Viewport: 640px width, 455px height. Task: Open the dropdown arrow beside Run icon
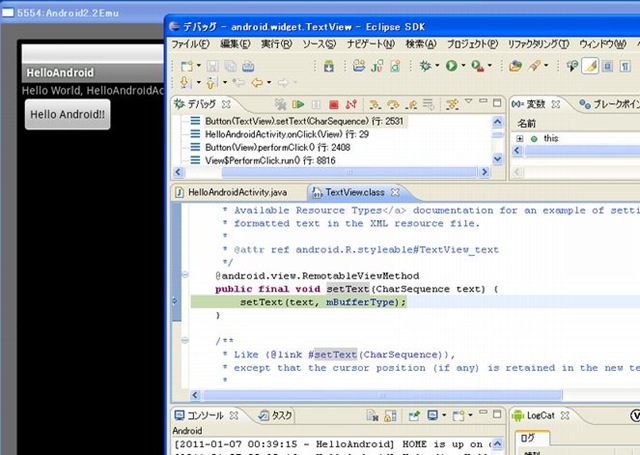pos(463,66)
